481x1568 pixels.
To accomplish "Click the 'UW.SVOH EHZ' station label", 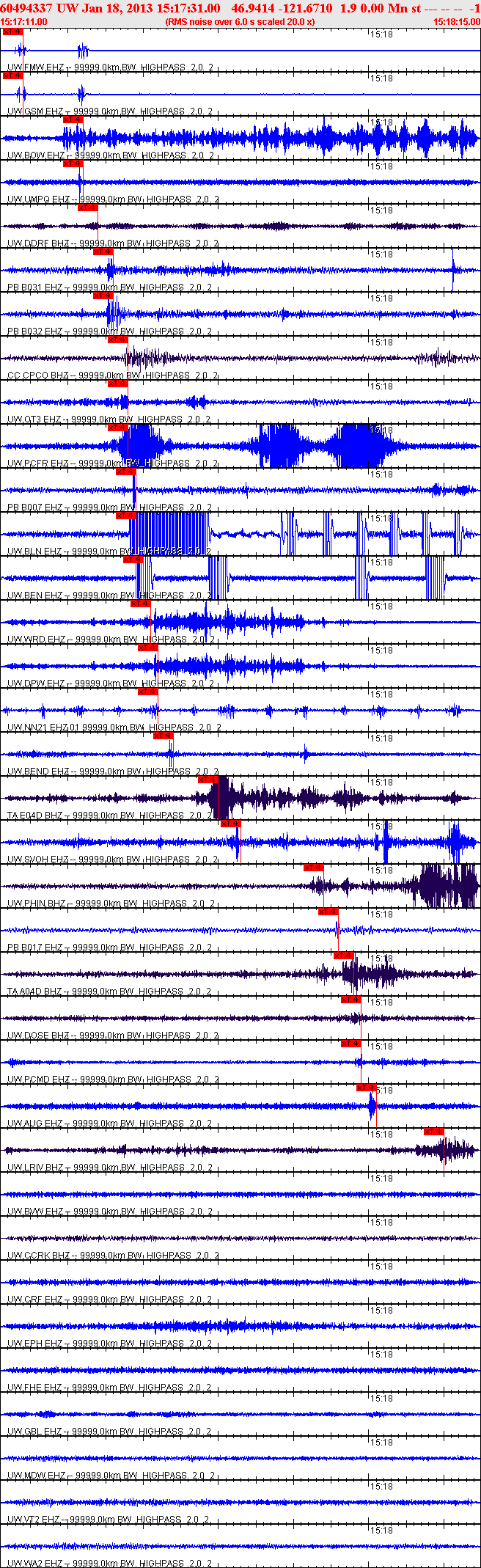I will pyautogui.click(x=38, y=860).
